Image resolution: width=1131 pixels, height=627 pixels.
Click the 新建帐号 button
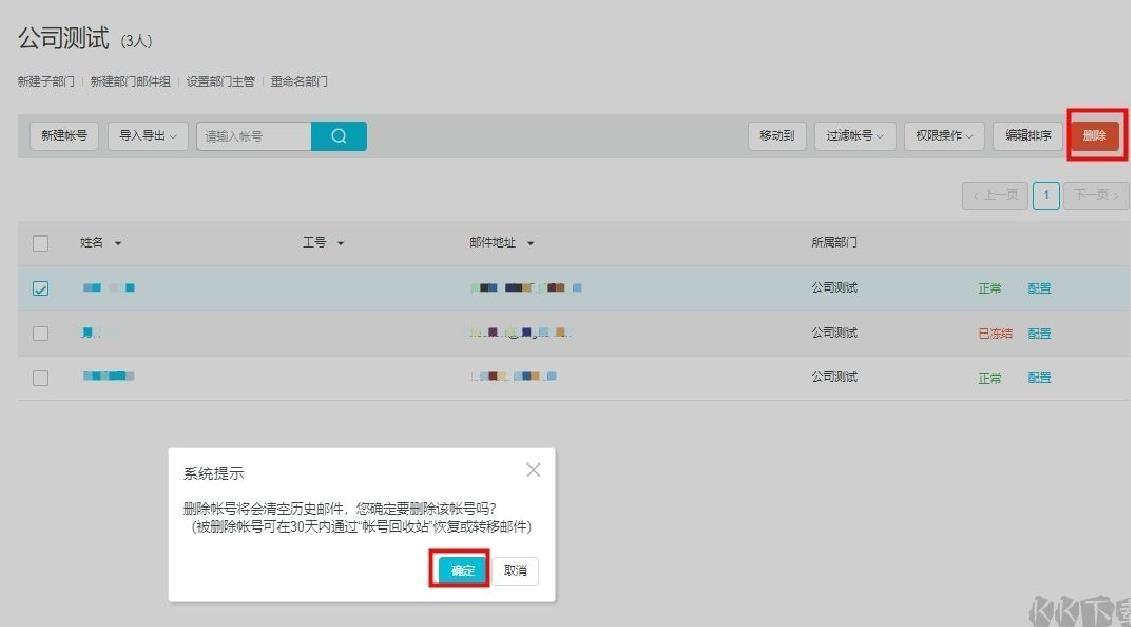click(x=64, y=136)
